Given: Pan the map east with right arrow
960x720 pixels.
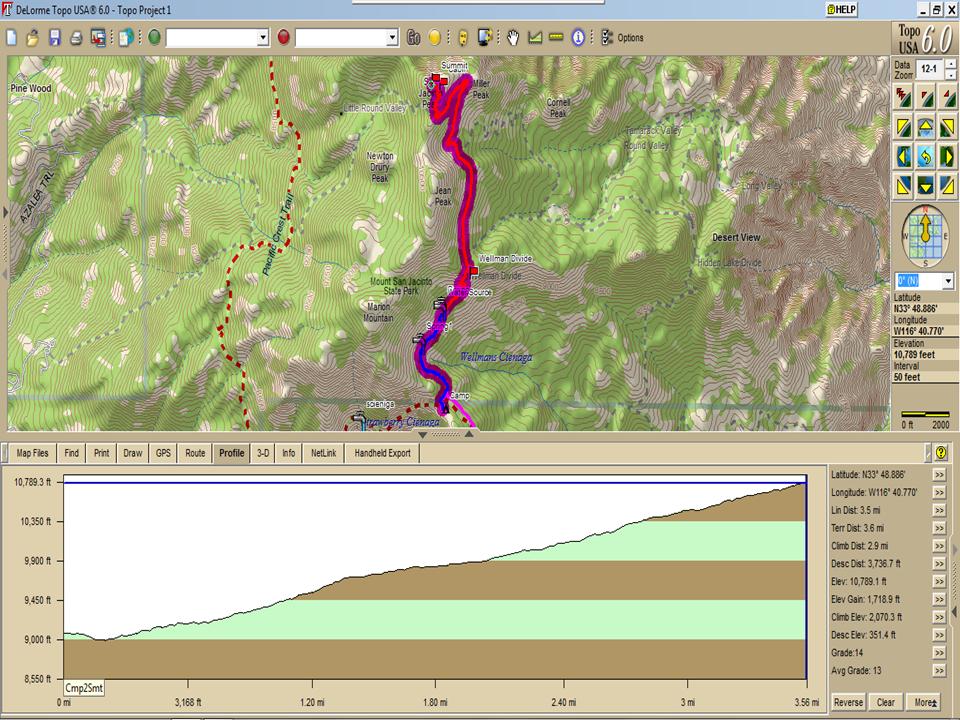Looking at the screenshot, I should pos(946,156).
